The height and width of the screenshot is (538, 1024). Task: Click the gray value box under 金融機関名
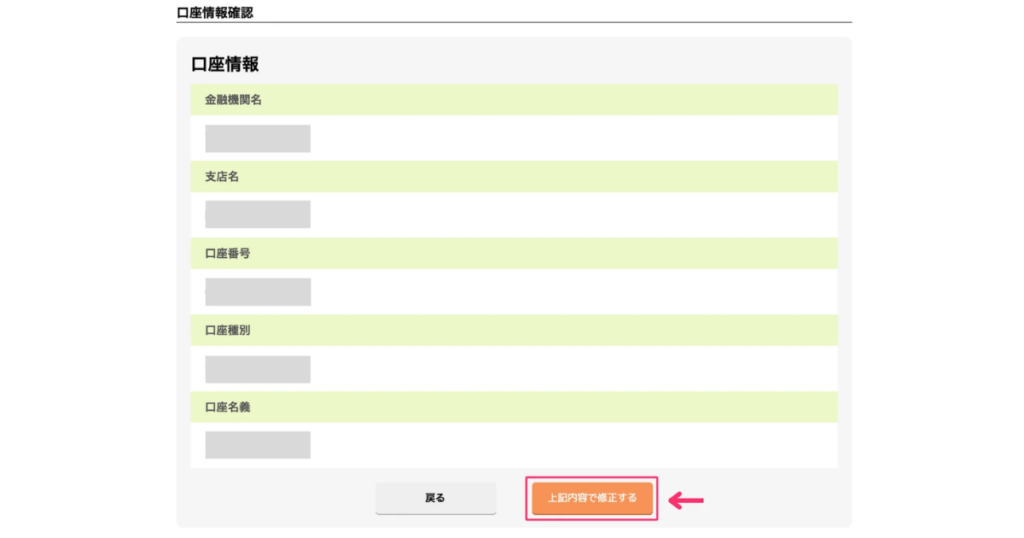[x=257, y=139]
